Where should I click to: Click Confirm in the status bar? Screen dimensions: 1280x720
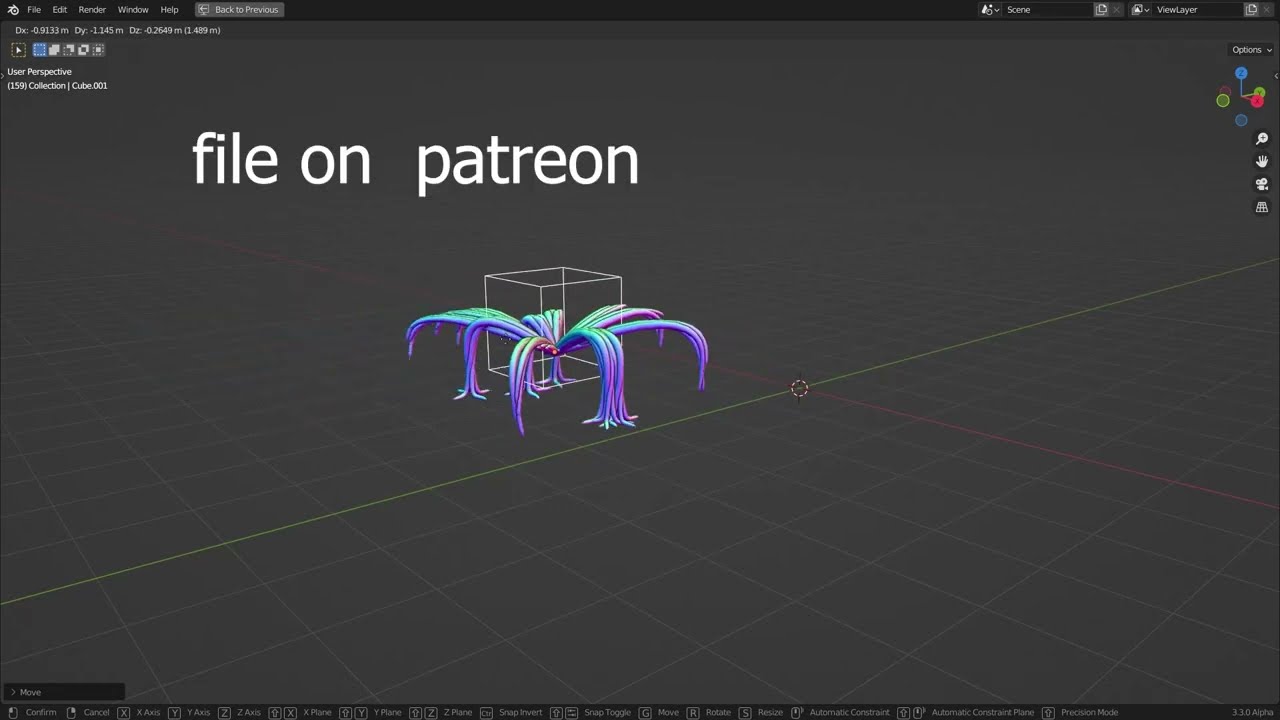tap(41, 712)
